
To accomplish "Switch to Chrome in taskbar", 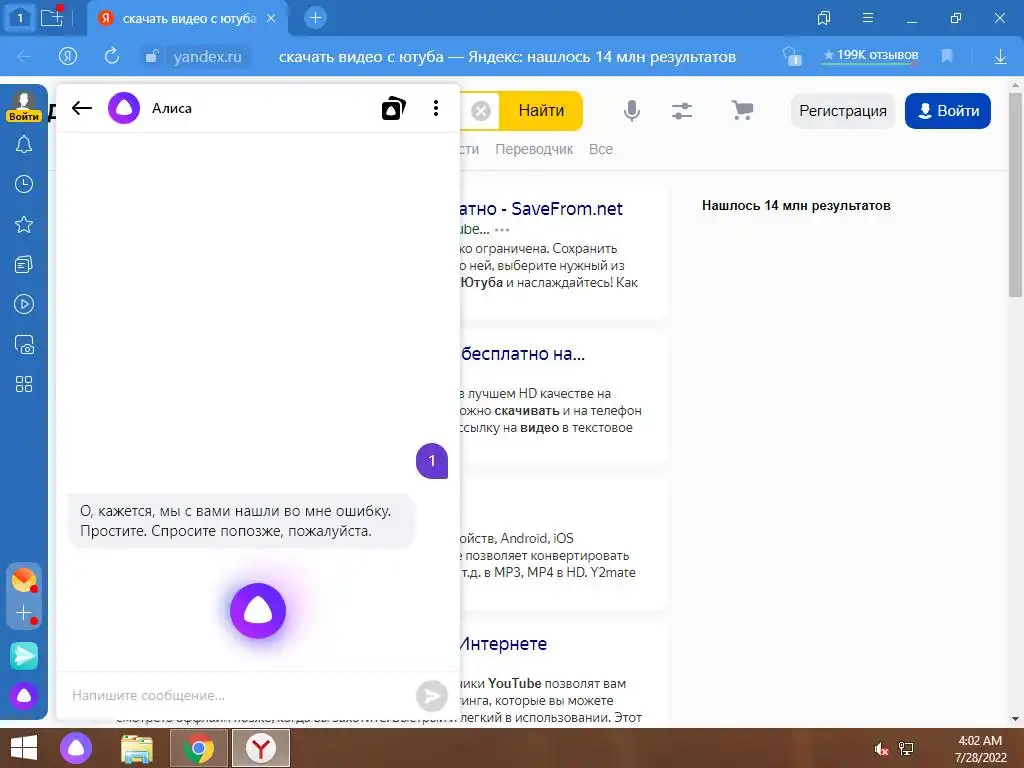I will click(x=199, y=748).
